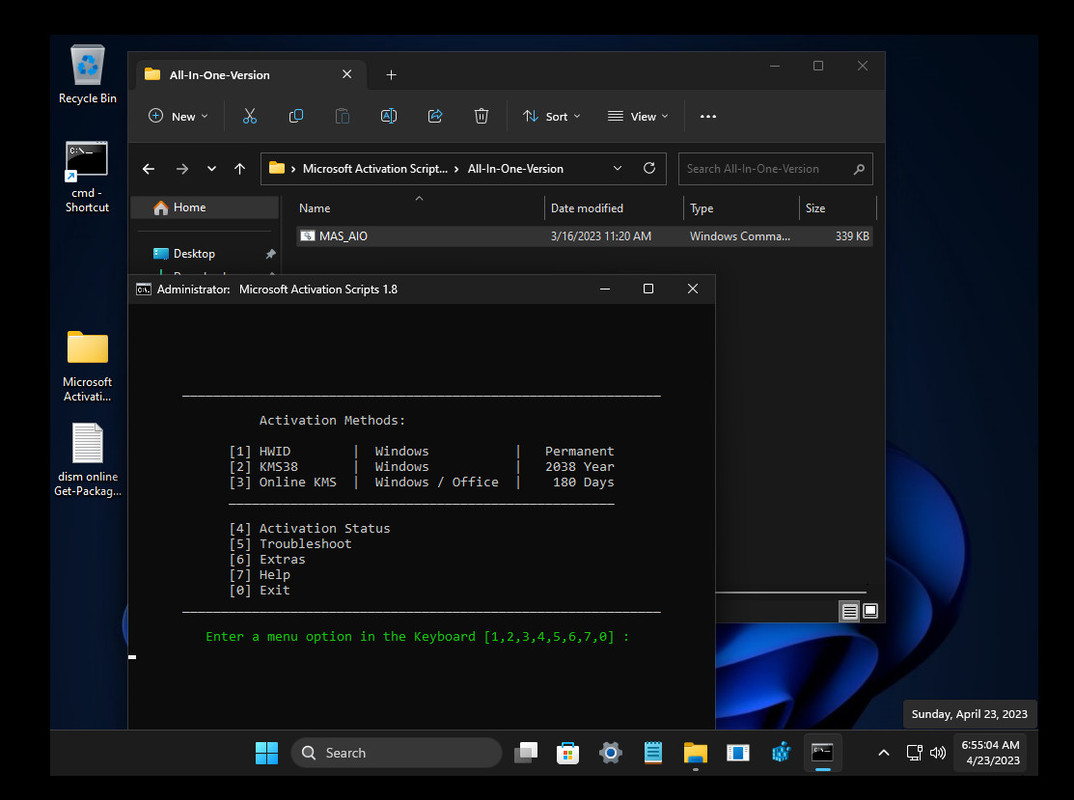This screenshot has height=800, width=1074.
Task: Open the Sort dropdown menu
Action: [x=551, y=116]
